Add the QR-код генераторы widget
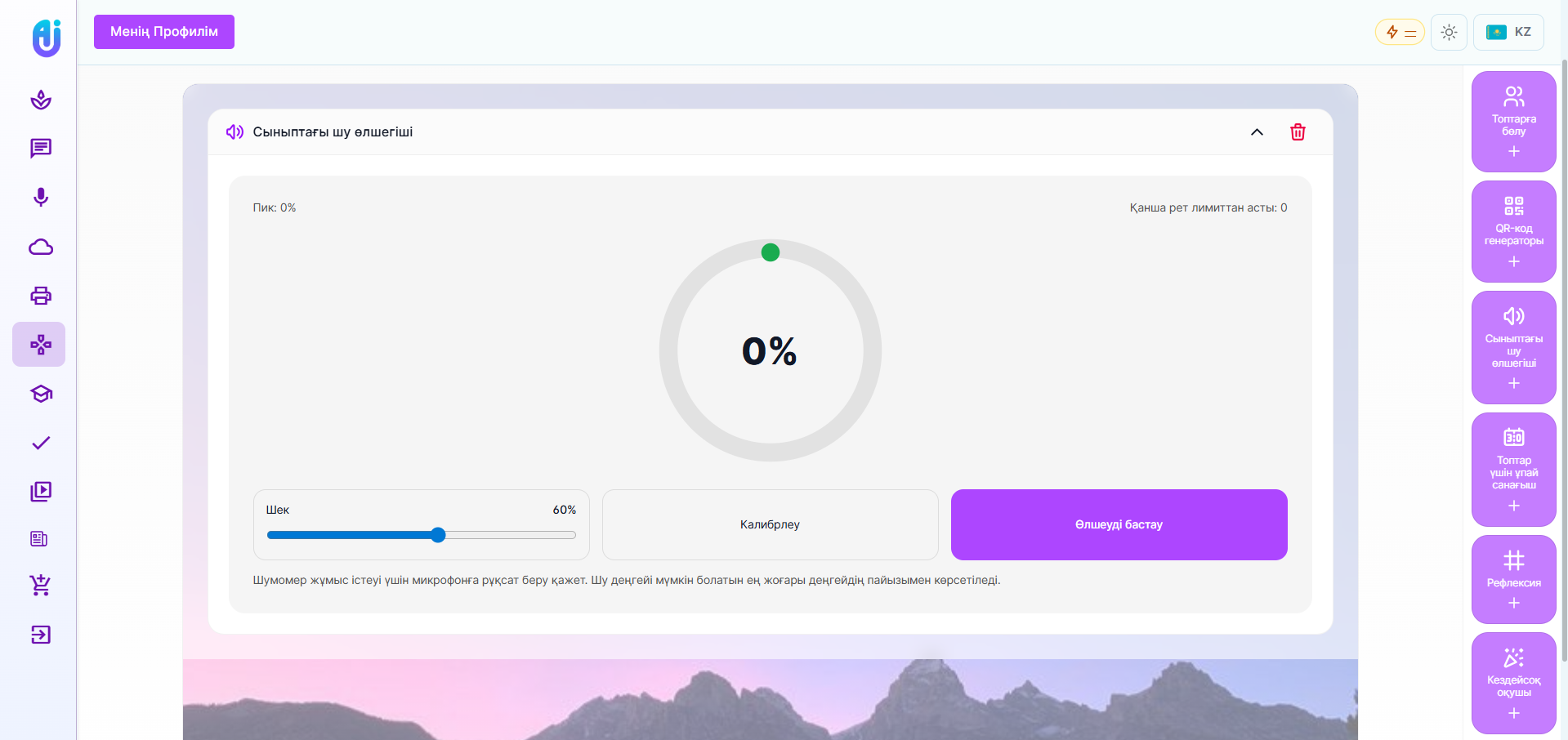This screenshot has height=740, width=1568. [1513, 232]
